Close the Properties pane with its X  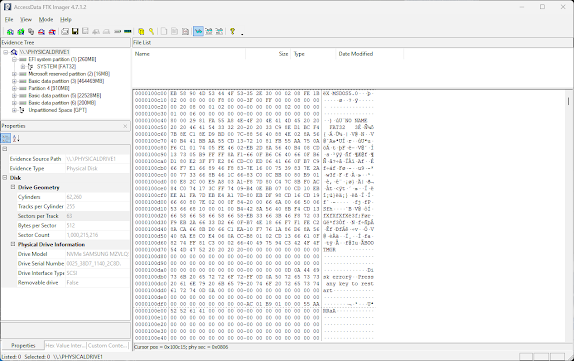point(125,126)
